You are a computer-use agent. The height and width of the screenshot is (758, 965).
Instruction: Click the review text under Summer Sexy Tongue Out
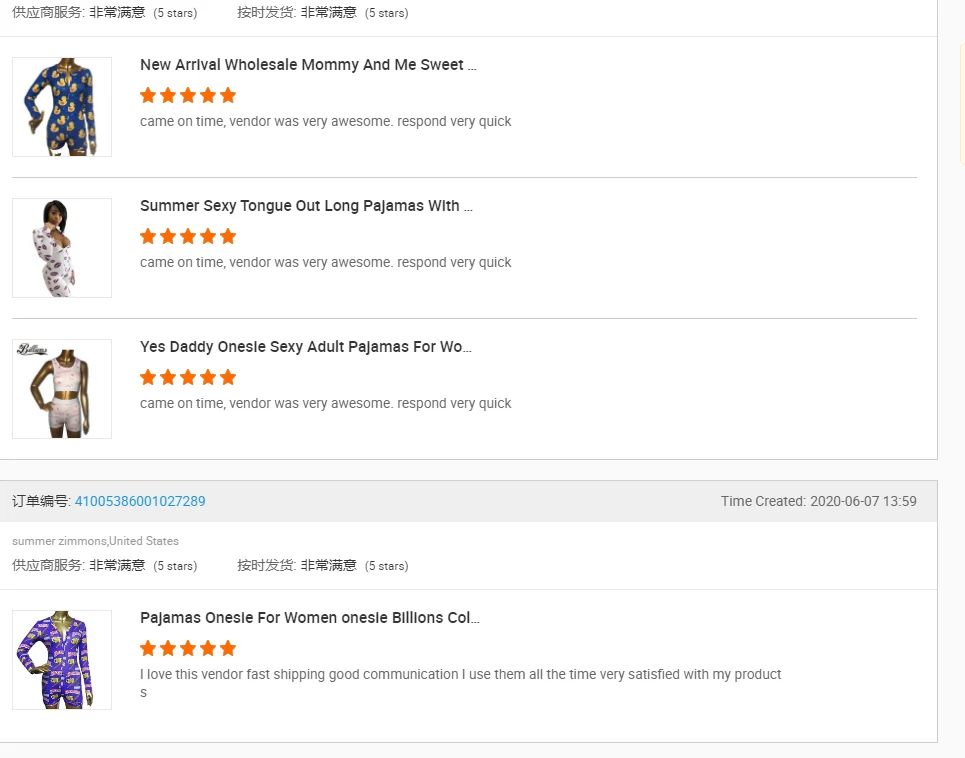click(325, 263)
